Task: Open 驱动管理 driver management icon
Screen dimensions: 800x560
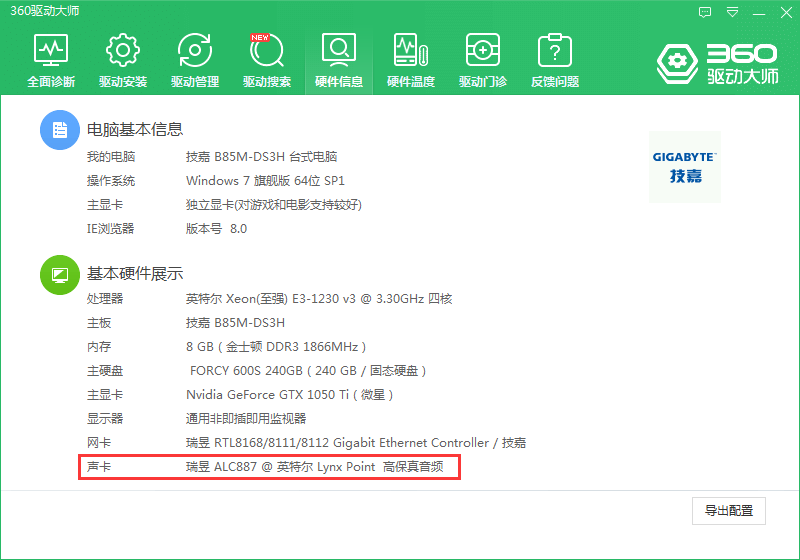Action: (195, 60)
